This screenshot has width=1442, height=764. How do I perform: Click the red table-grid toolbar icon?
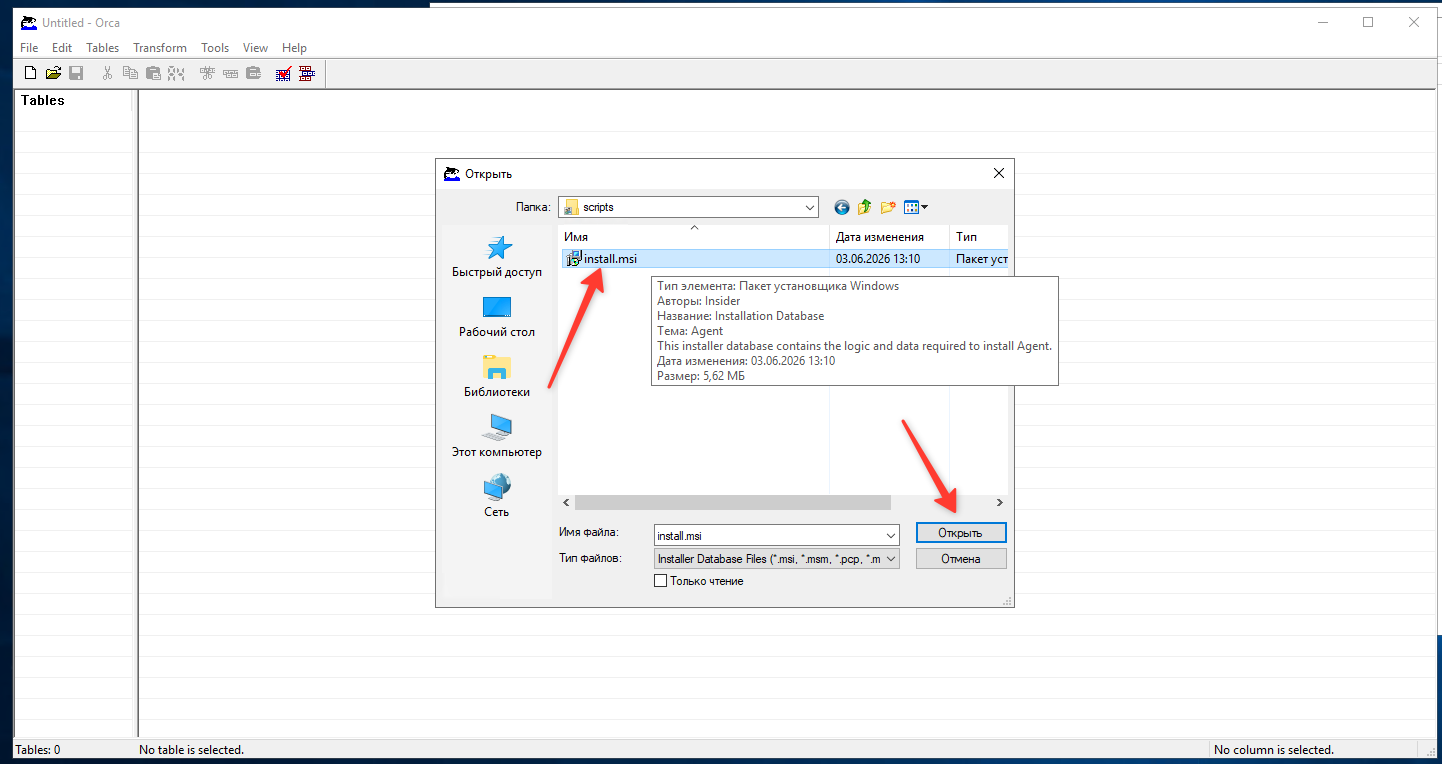click(307, 73)
